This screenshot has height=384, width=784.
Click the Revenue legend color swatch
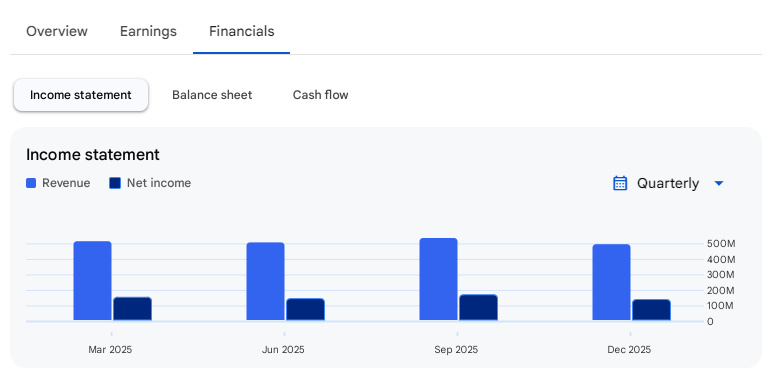coord(31,184)
